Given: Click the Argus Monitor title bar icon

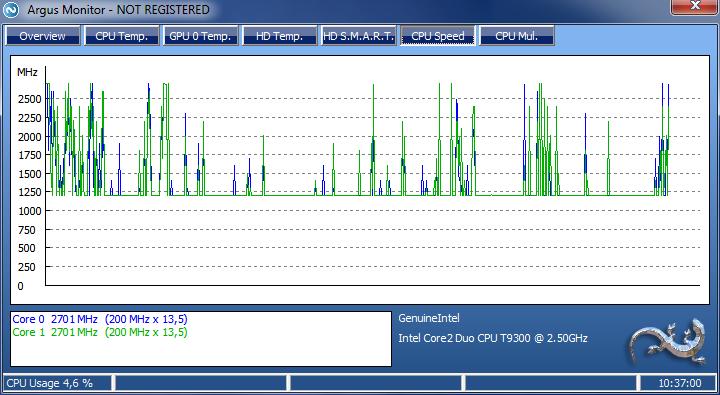Looking at the screenshot, I should tap(11, 10).
